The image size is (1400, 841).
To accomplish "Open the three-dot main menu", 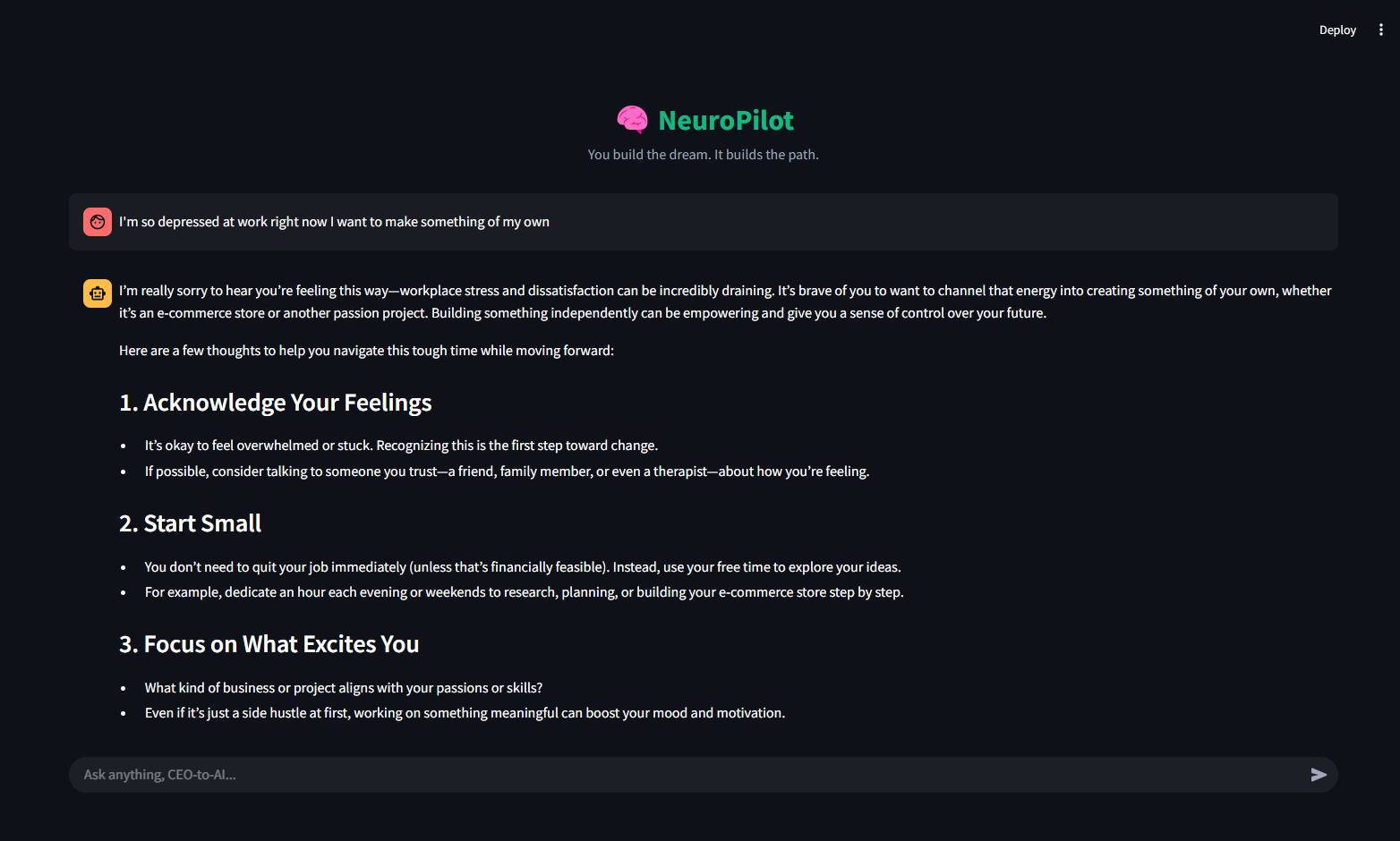I will tap(1381, 30).
